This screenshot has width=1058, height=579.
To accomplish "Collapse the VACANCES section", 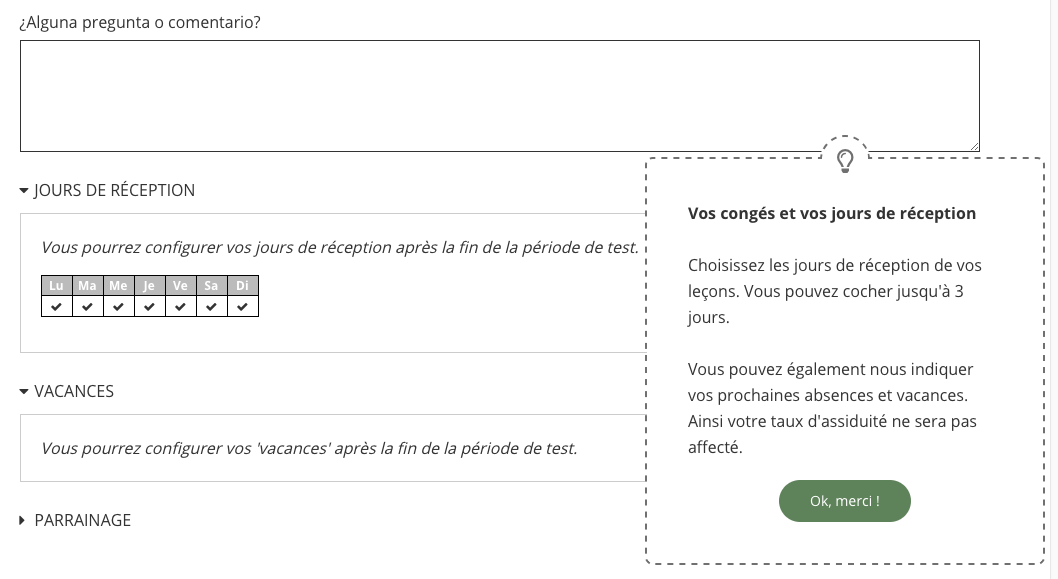I will 24,391.
